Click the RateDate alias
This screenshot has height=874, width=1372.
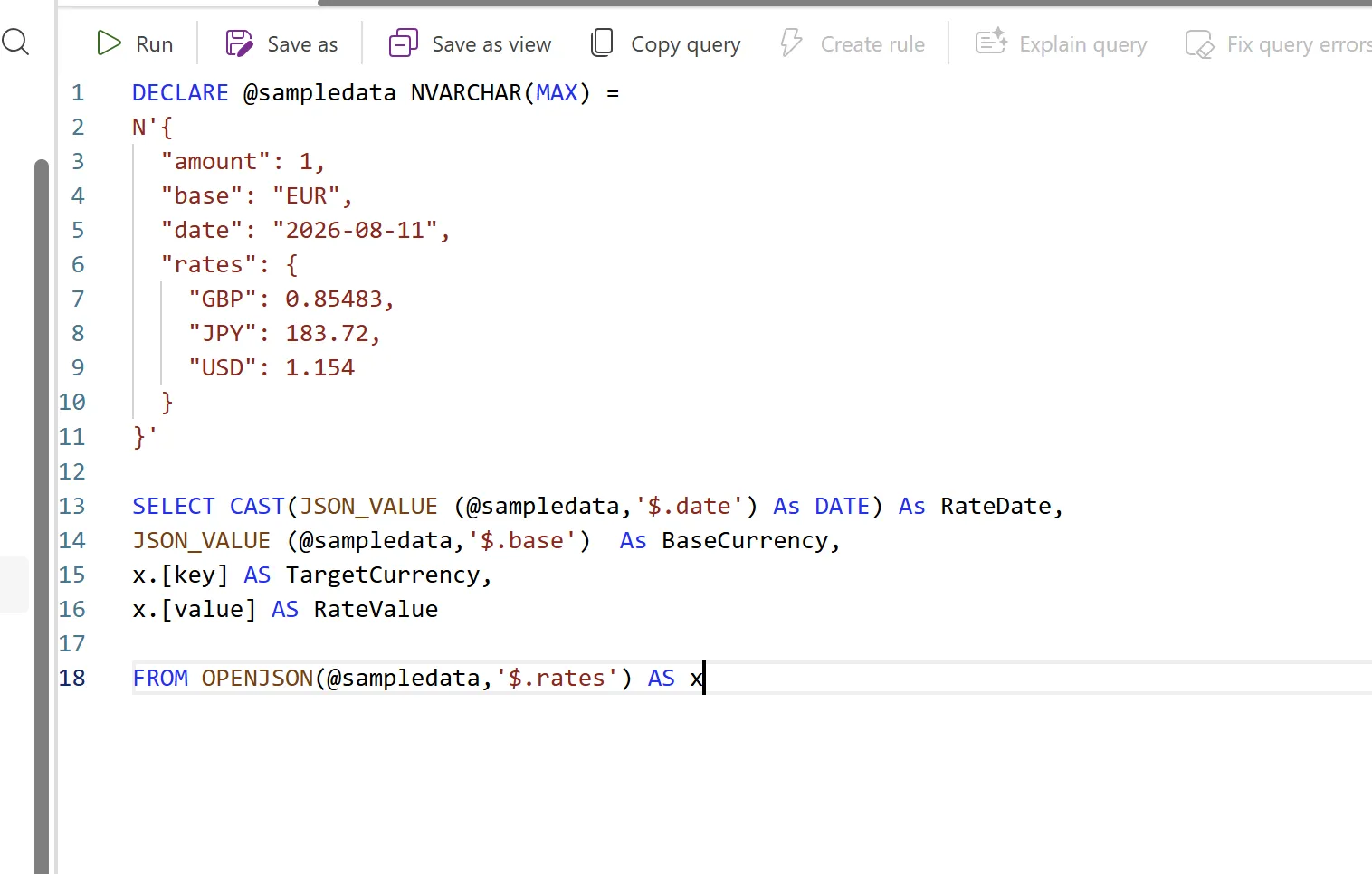coord(996,507)
